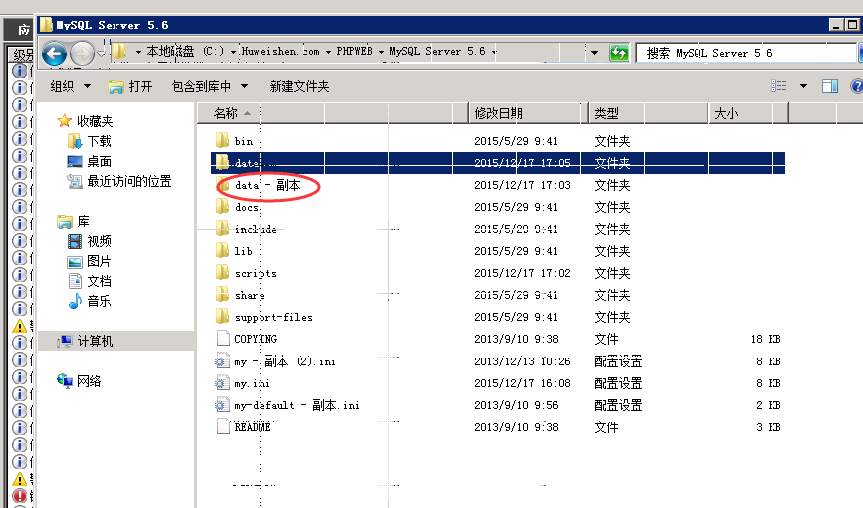Toggle the preview pane icon
The width and height of the screenshot is (863, 508).
click(830, 86)
